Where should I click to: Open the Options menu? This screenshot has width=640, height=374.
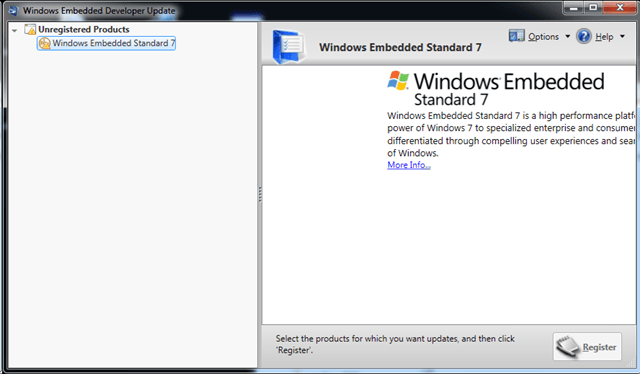pos(543,37)
